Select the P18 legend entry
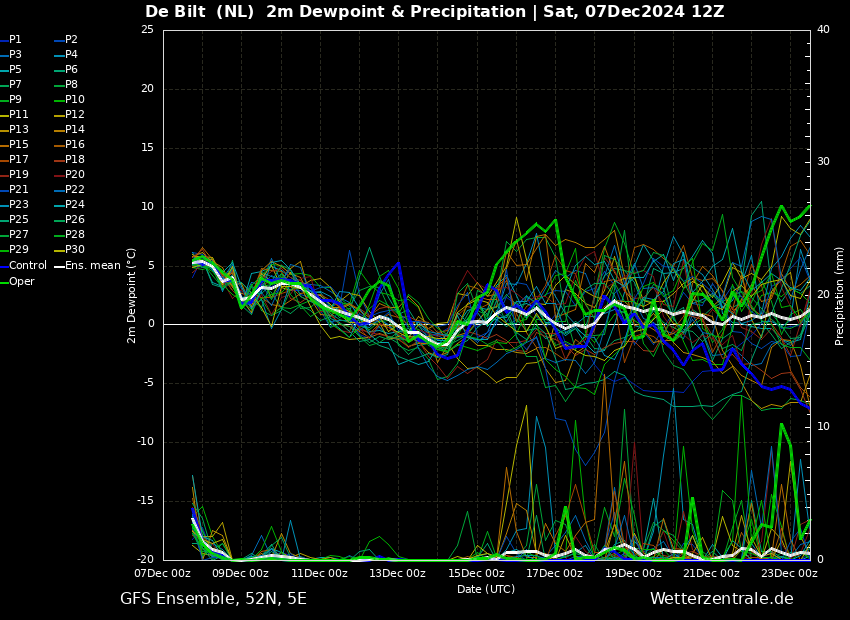 point(75,159)
